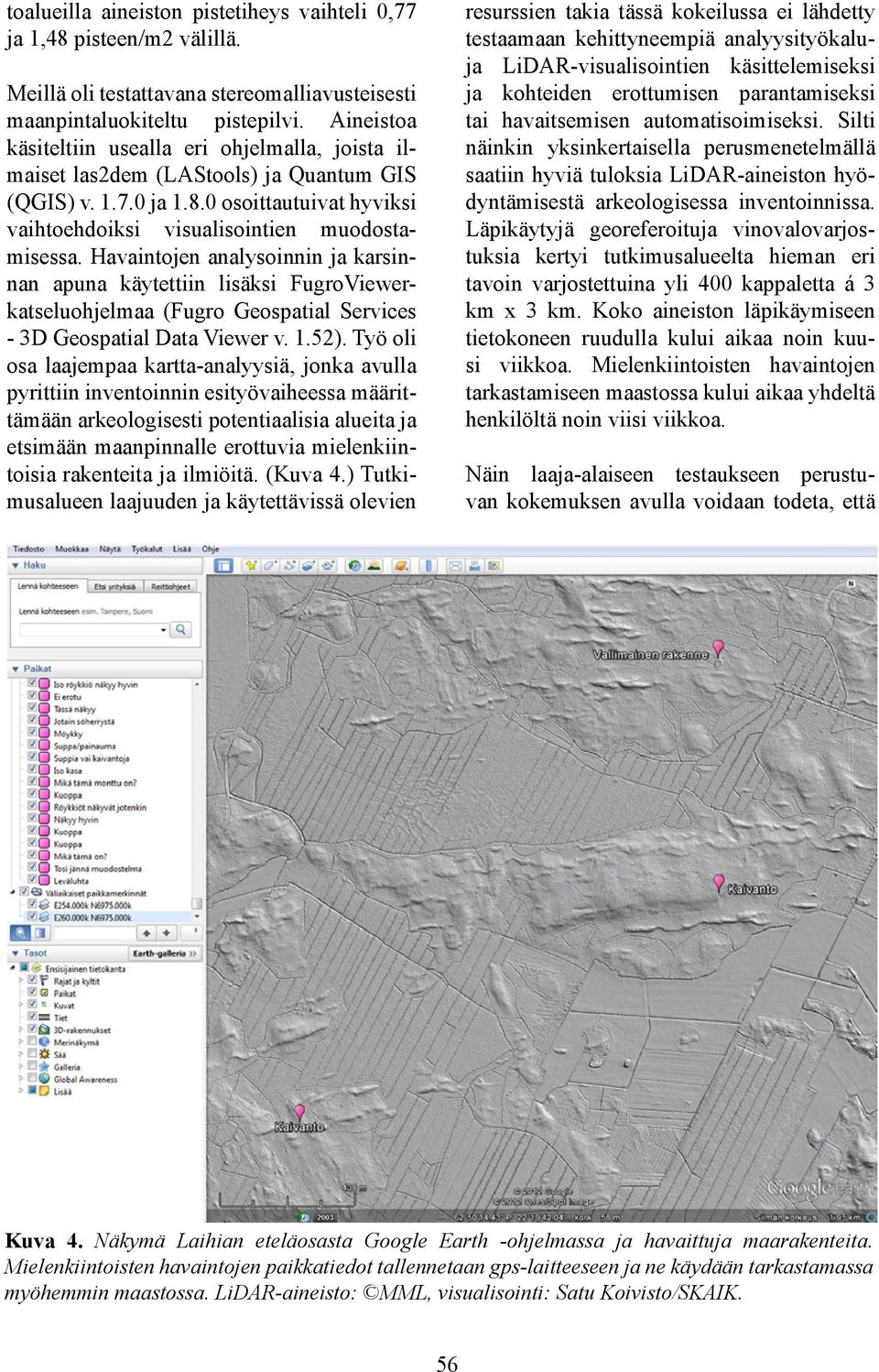
Task: Uncheck the Suppa/painauma checkbox
Action: pos(32,745)
